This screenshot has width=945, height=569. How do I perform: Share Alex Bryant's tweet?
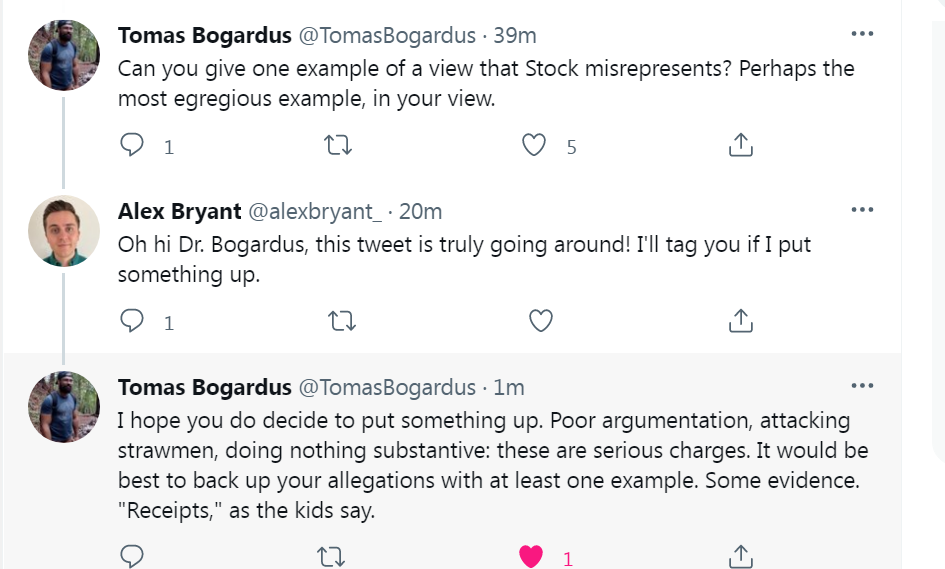740,321
